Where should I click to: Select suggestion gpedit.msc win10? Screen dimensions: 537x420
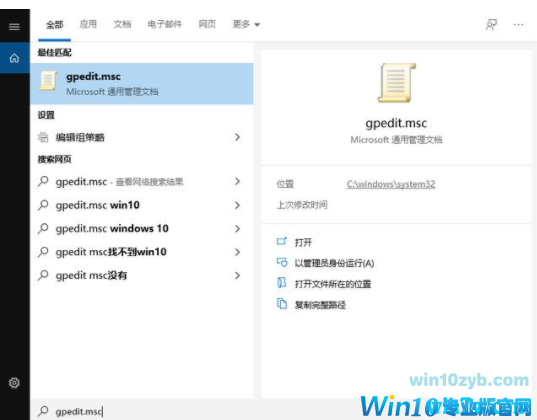(x=142, y=205)
